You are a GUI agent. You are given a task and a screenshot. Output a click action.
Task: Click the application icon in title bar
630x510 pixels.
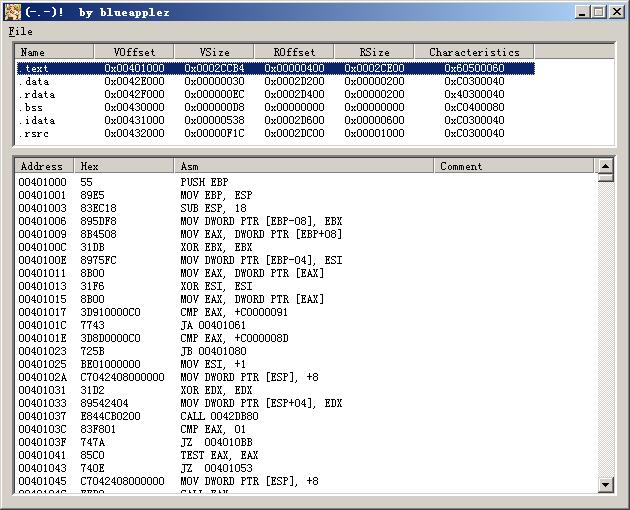tap(12, 12)
